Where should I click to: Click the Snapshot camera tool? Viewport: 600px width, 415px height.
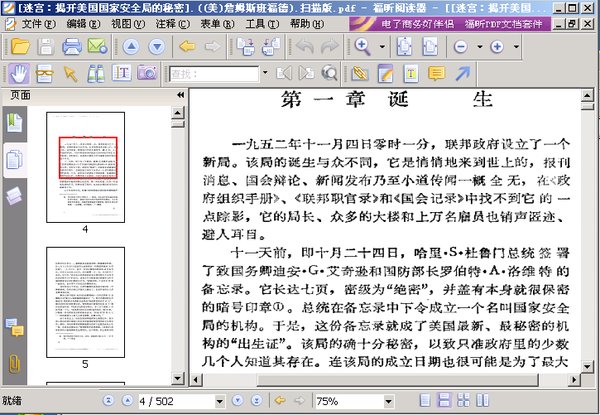pyautogui.click(x=147, y=73)
